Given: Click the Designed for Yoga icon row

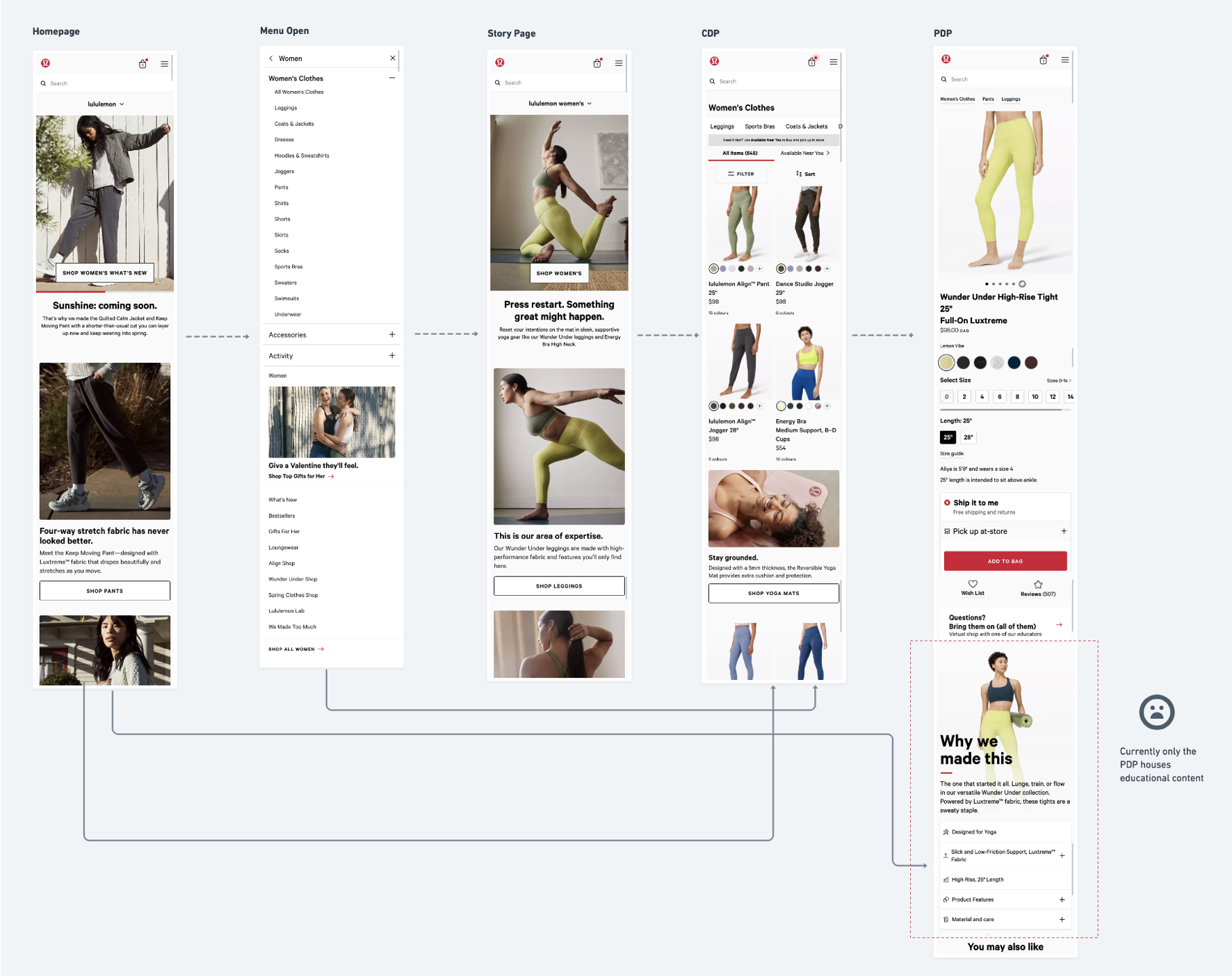Looking at the screenshot, I should pyautogui.click(x=1005, y=832).
